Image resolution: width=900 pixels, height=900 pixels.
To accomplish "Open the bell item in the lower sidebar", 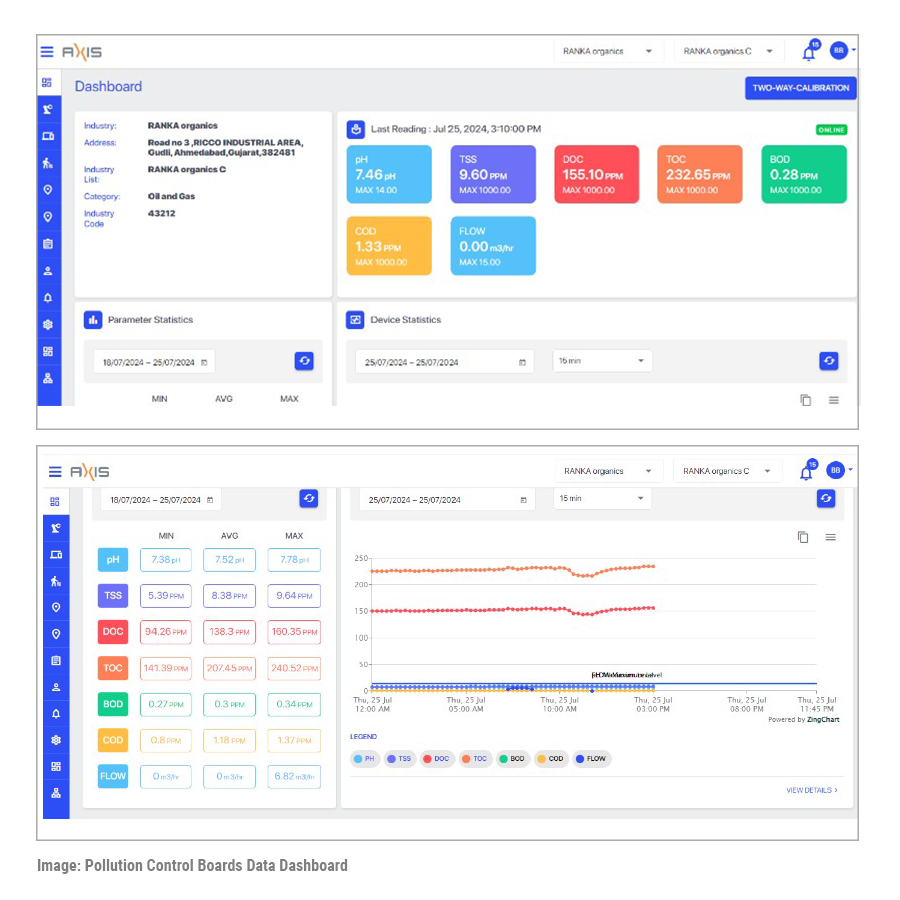I will tap(56, 714).
